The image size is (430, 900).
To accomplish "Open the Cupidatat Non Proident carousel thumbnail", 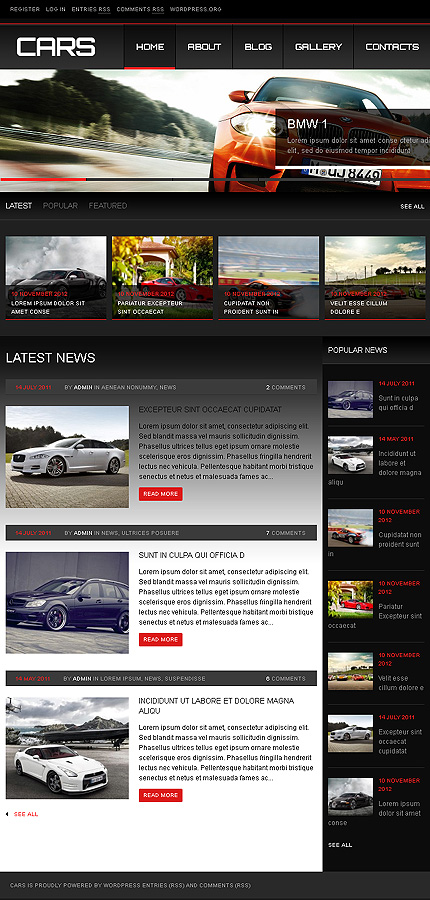I will pos(269,278).
